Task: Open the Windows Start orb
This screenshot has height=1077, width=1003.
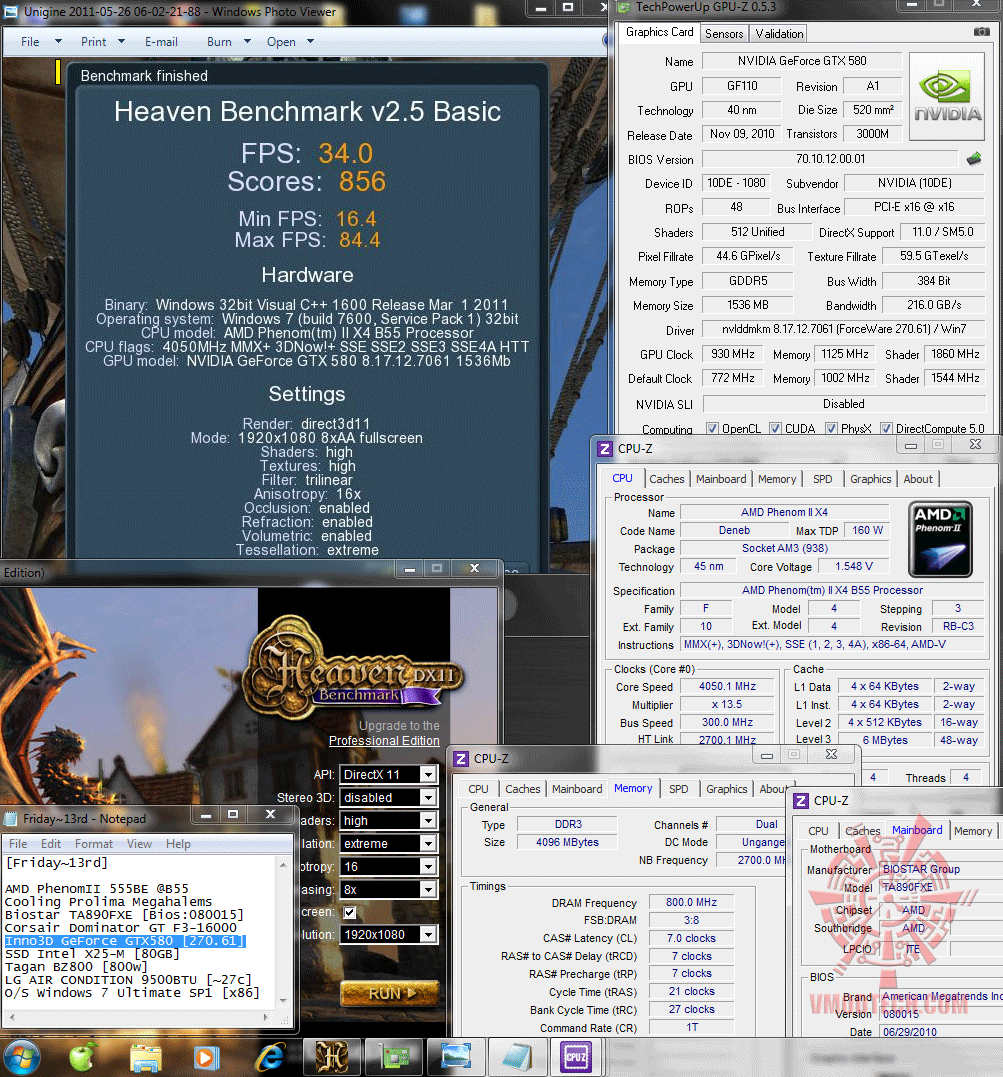Action: (x=22, y=1056)
